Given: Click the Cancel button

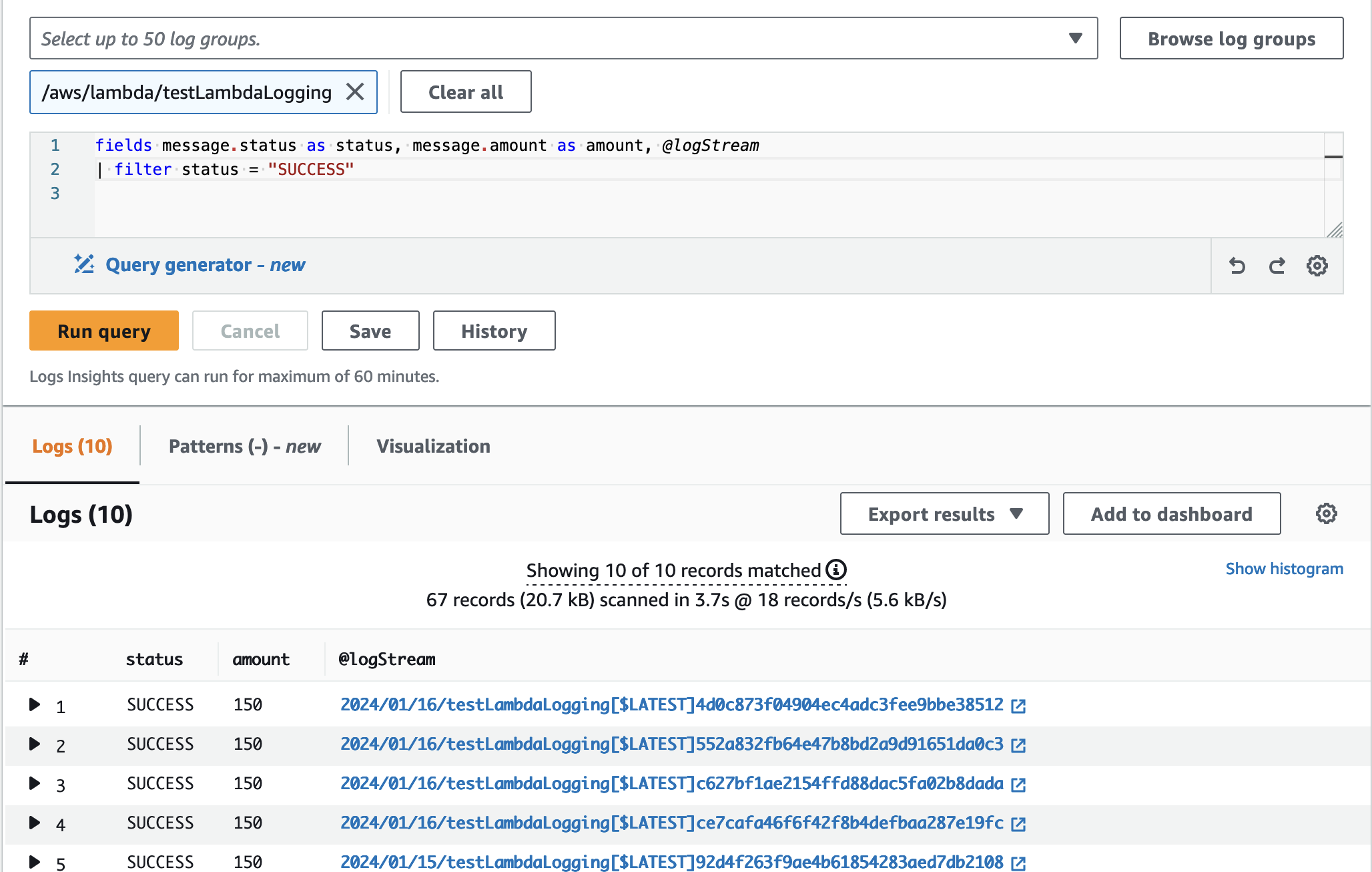Looking at the screenshot, I should [250, 331].
